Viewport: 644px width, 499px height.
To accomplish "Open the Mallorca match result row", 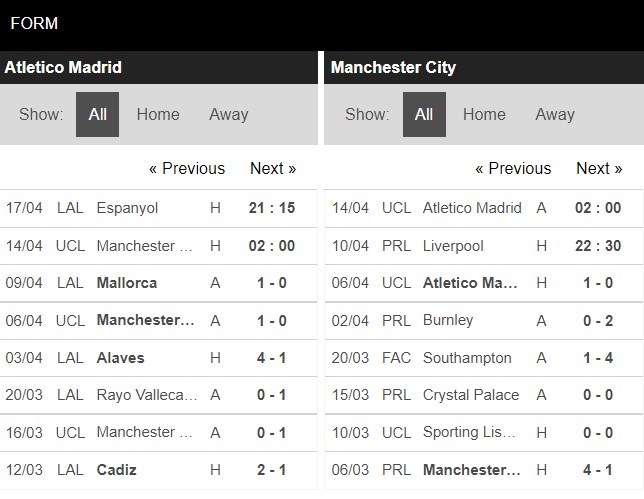I will (159, 283).
